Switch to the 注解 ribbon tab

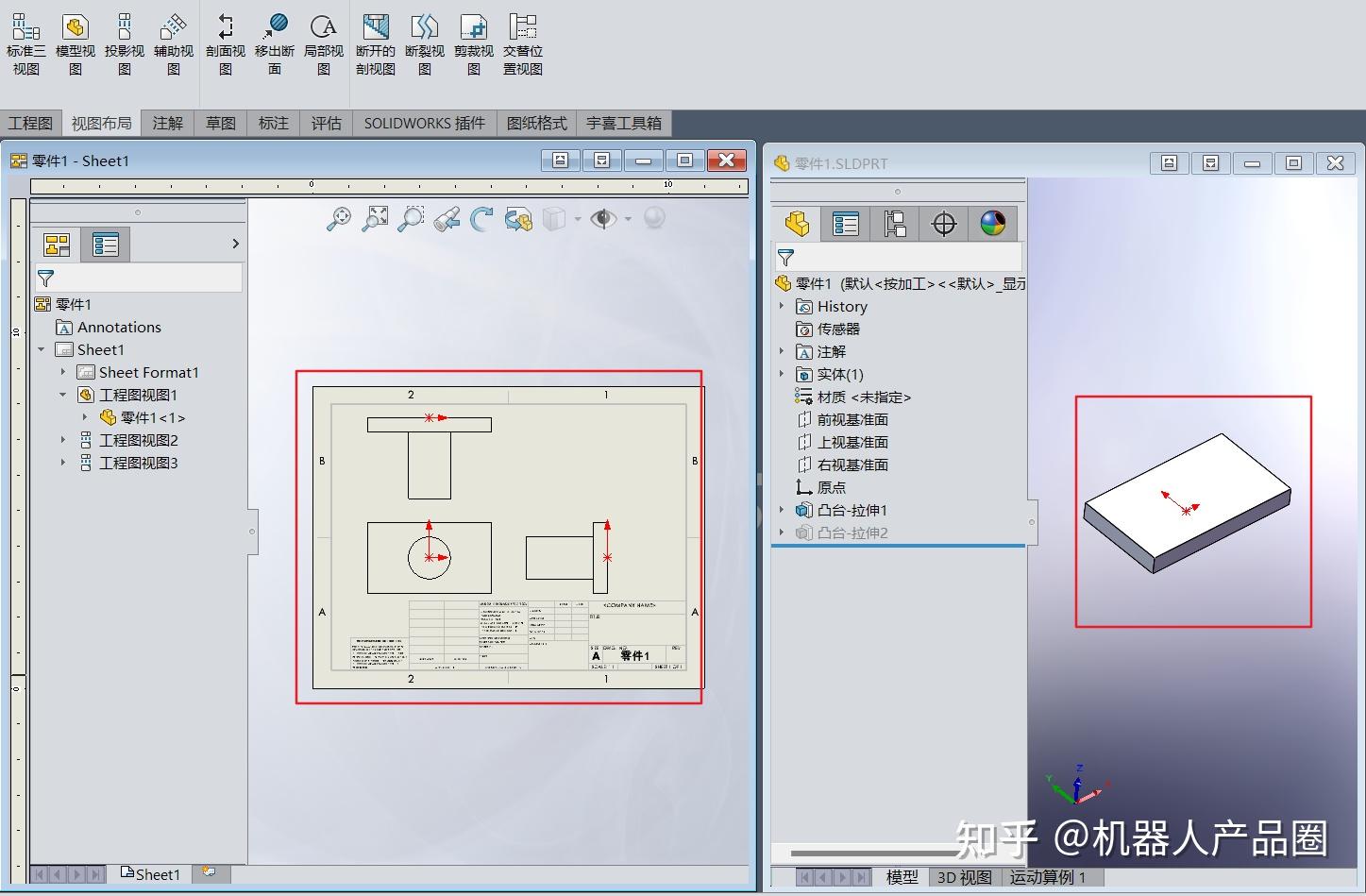pyautogui.click(x=167, y=122)
